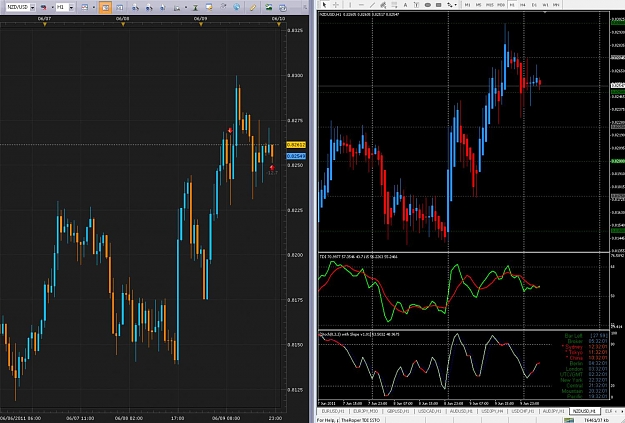625x423 pixels.
Task: Select the vertical line drawing tool
Action: click(350, 5)
